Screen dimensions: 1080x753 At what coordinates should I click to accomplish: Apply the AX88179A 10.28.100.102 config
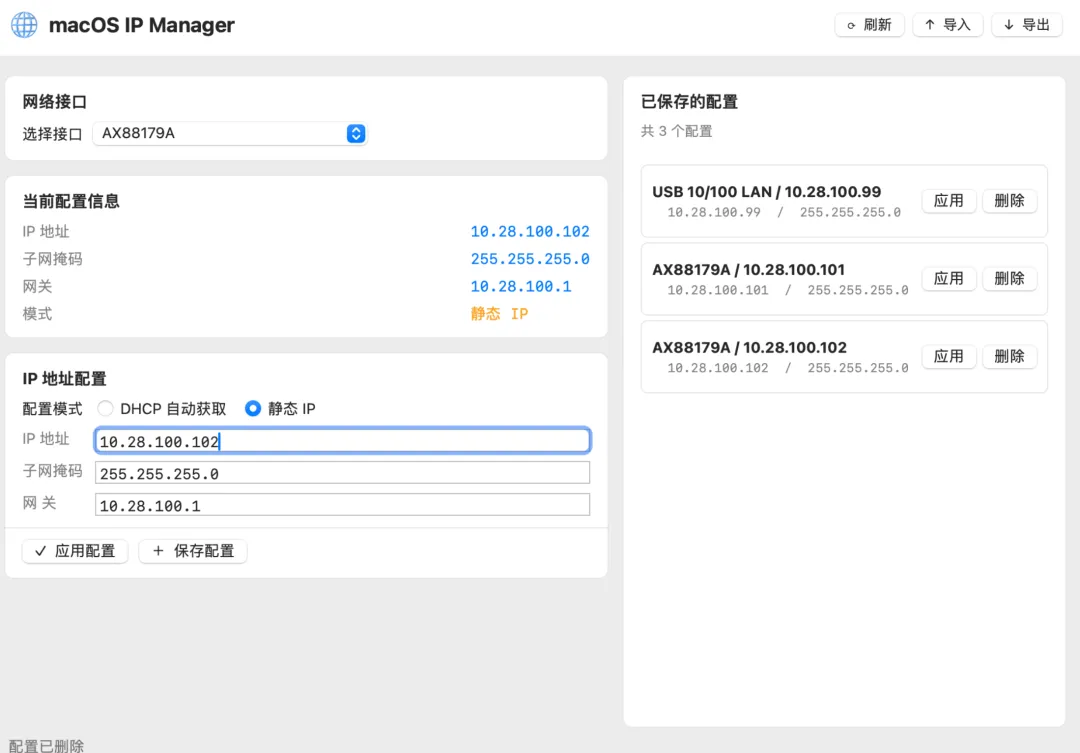click(x=948, y=356)
